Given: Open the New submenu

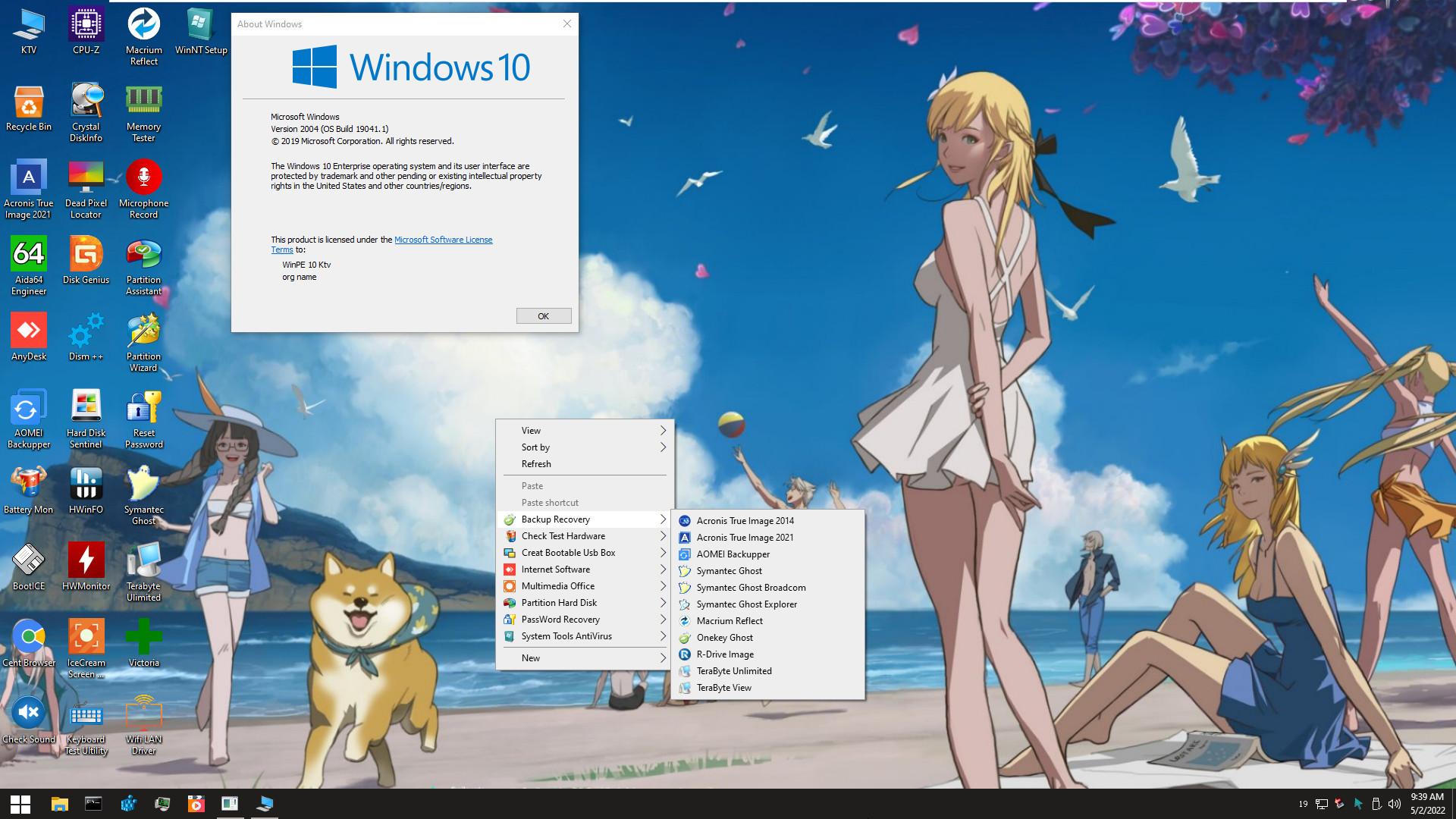Looking at the screenshot, I should coord(585,658).
